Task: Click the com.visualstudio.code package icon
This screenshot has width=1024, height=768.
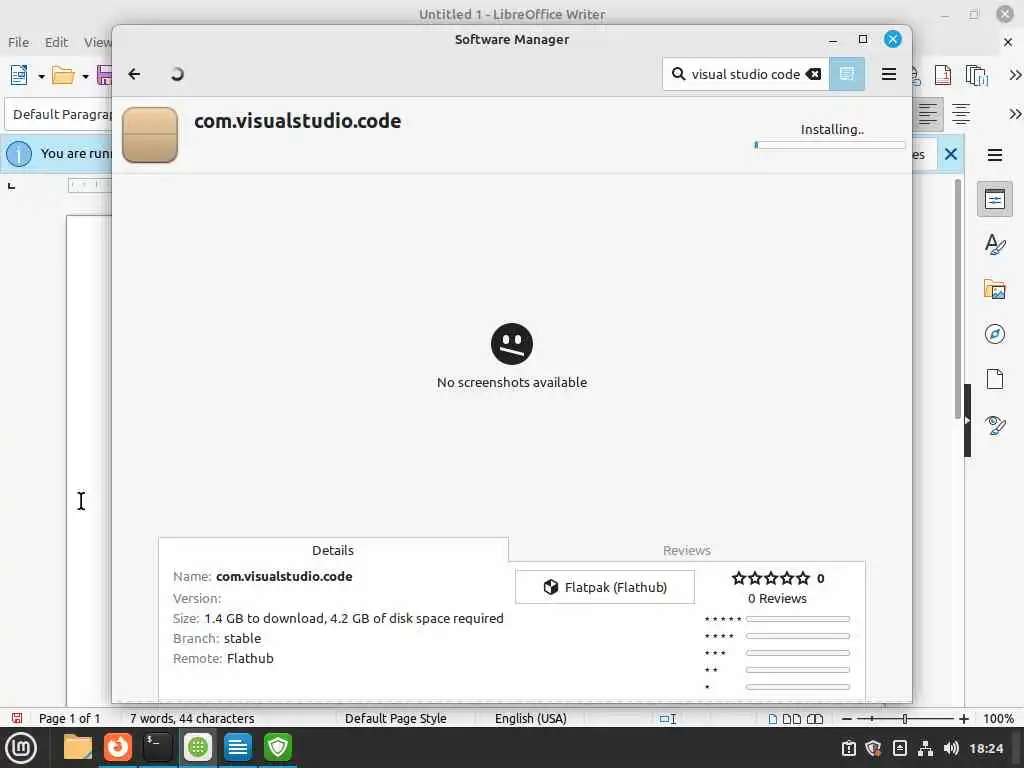Action: pos(150,135)
